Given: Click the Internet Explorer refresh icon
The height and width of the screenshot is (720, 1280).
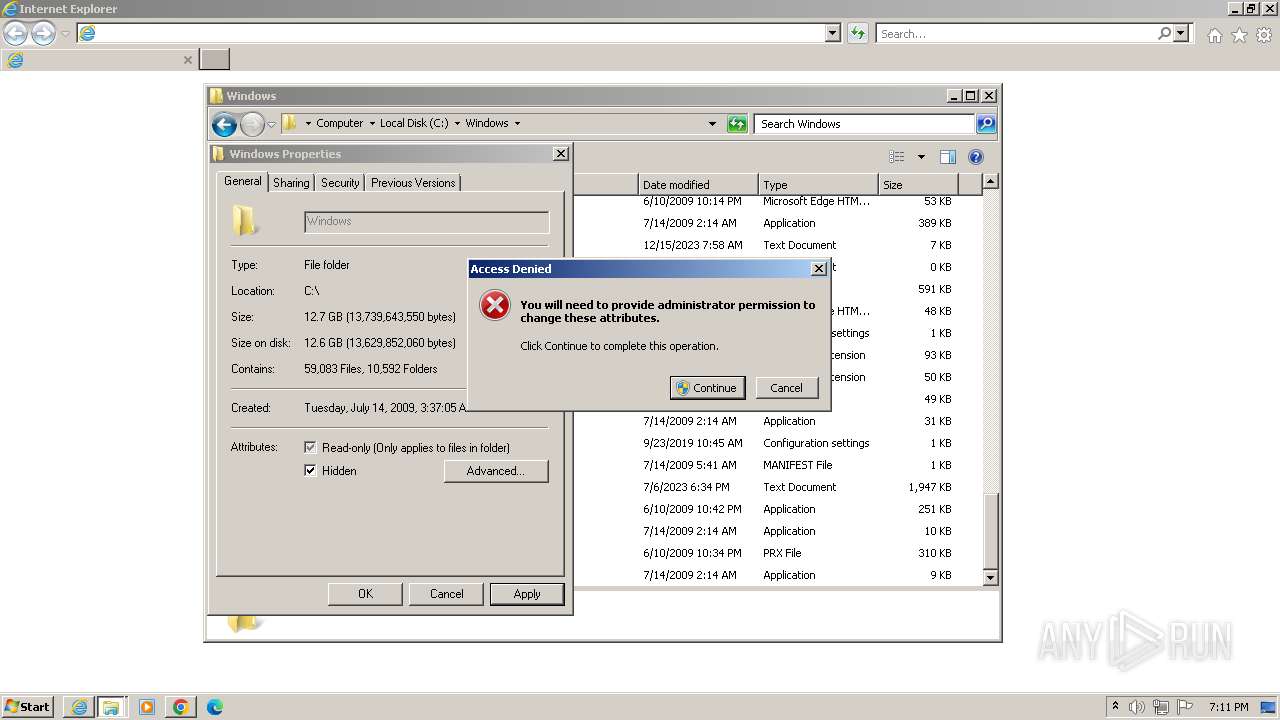Looking at the screenshot, I should 857,34.
